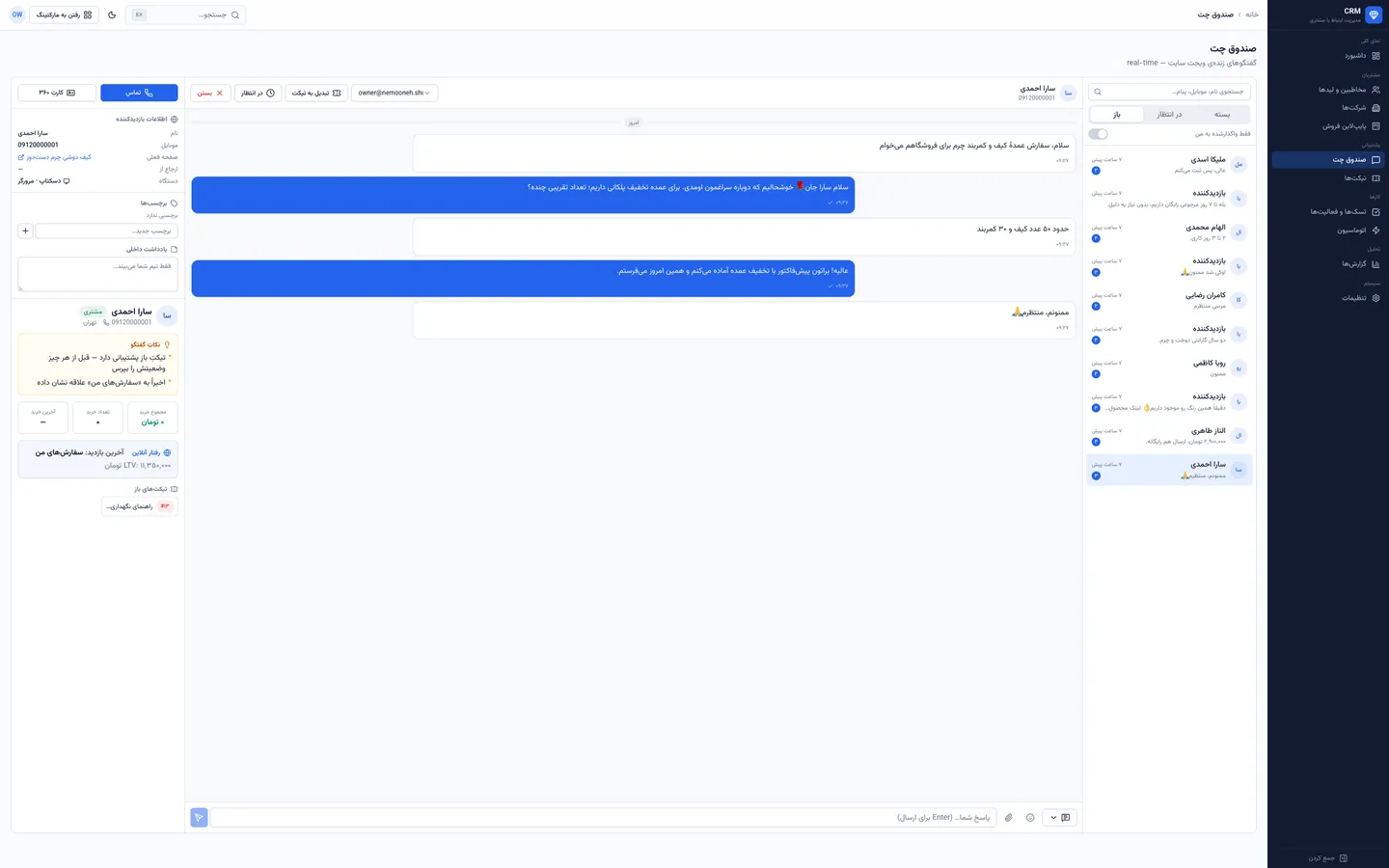Focus the reply message input
Image resolution: width=1389 pixels, height=868 pixels.
tap(603, 818)
